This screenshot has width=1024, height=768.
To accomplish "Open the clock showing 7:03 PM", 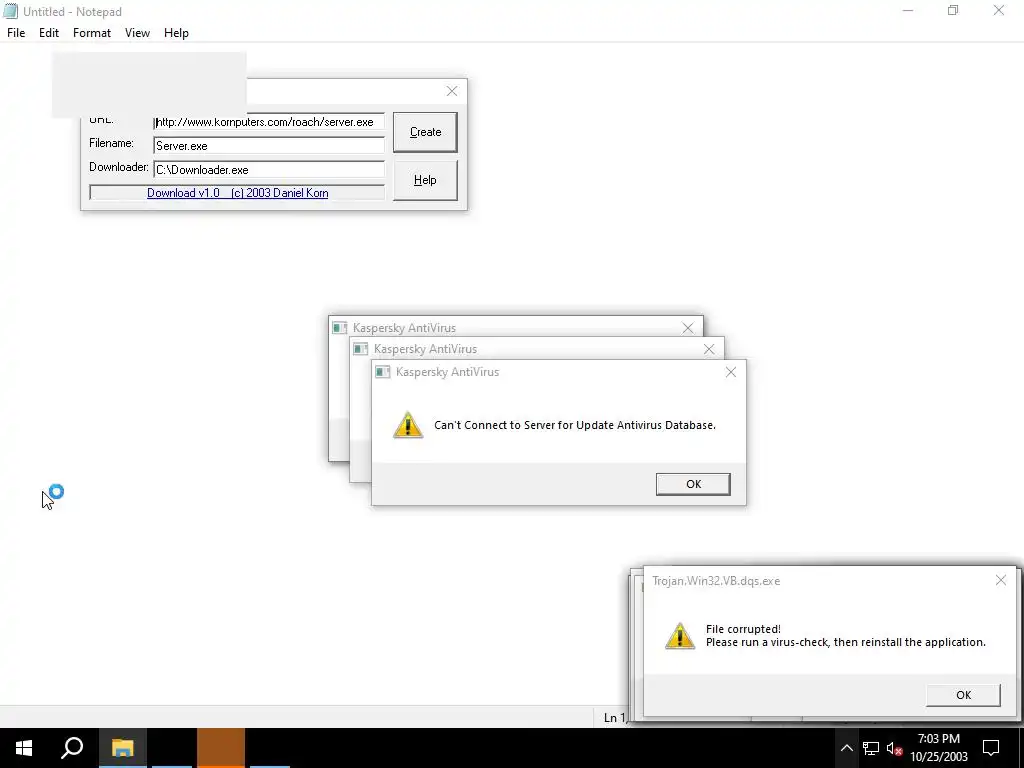I will click(939, 748).
